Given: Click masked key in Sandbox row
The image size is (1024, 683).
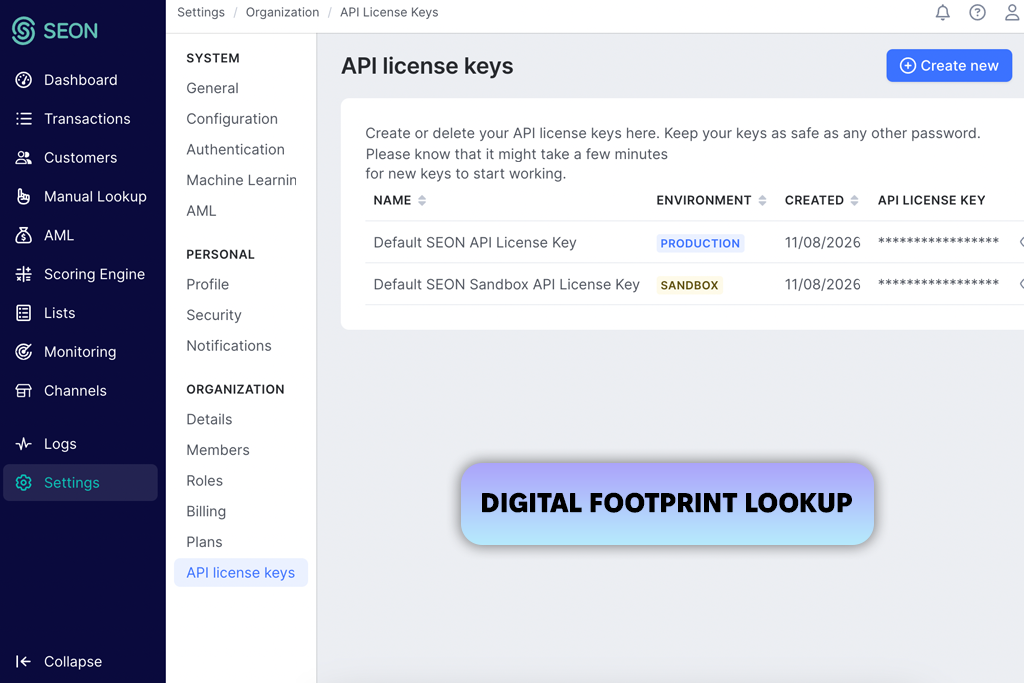Looking at the screenshot, I should (938, 283).
